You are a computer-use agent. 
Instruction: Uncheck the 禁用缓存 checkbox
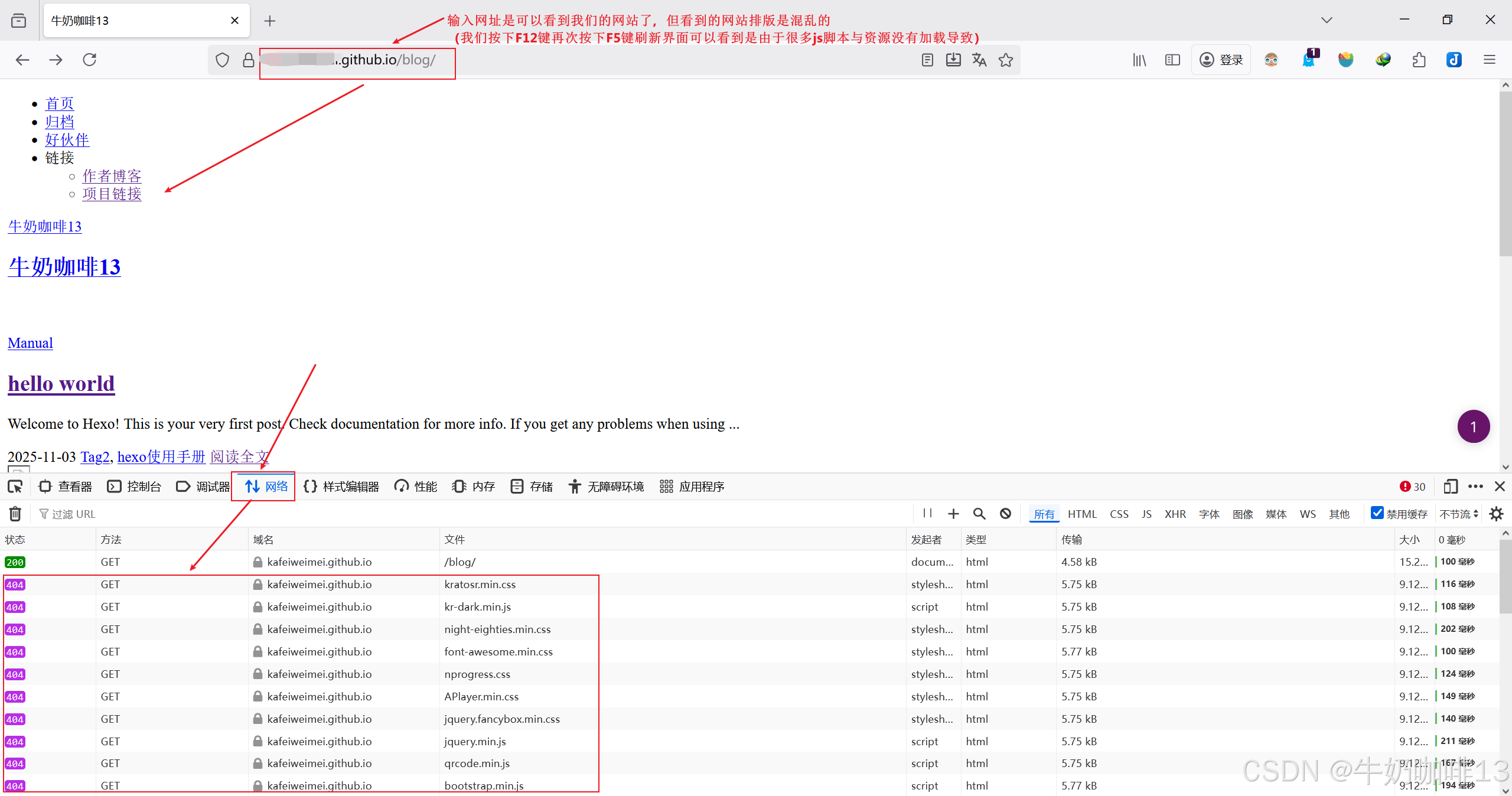[x=1377, y=513]
